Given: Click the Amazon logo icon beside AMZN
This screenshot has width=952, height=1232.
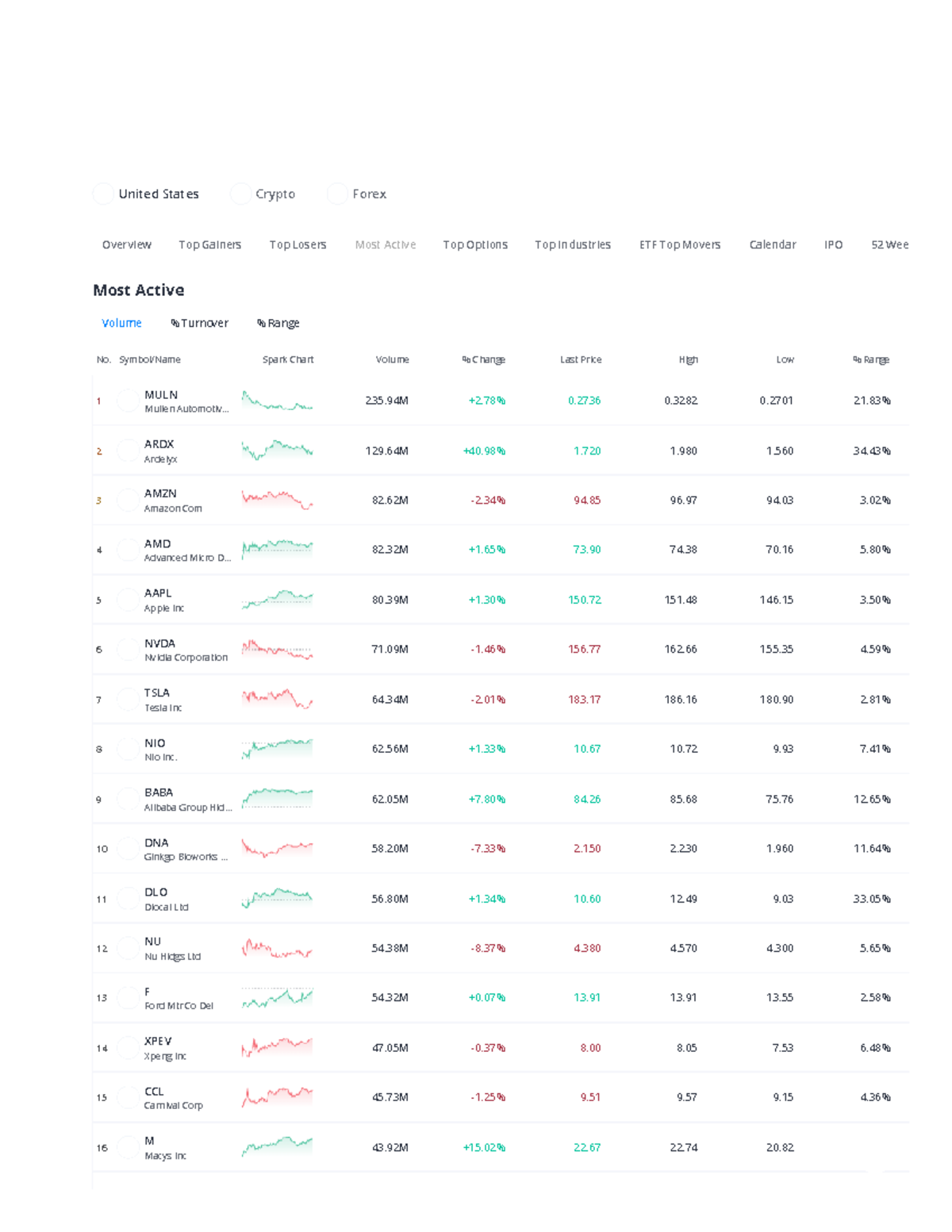Looking at the screenshot, I should (x=128, y=501).
